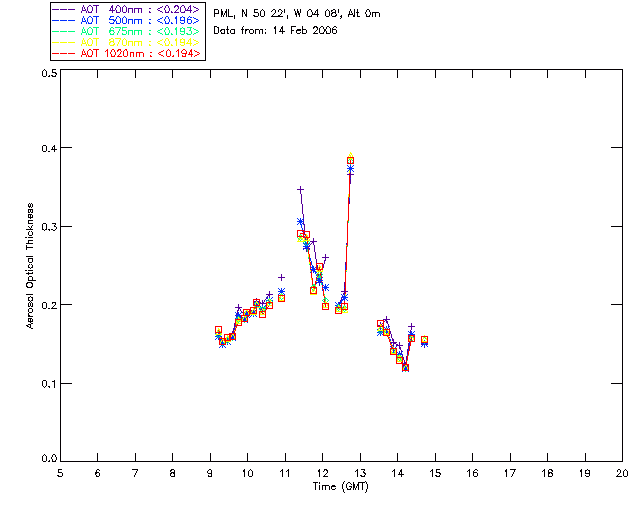The height and width of the screenshot is (512, 640).
Task: Select the purple plus marker near 0.35
Action: click(x=300, y=189)
